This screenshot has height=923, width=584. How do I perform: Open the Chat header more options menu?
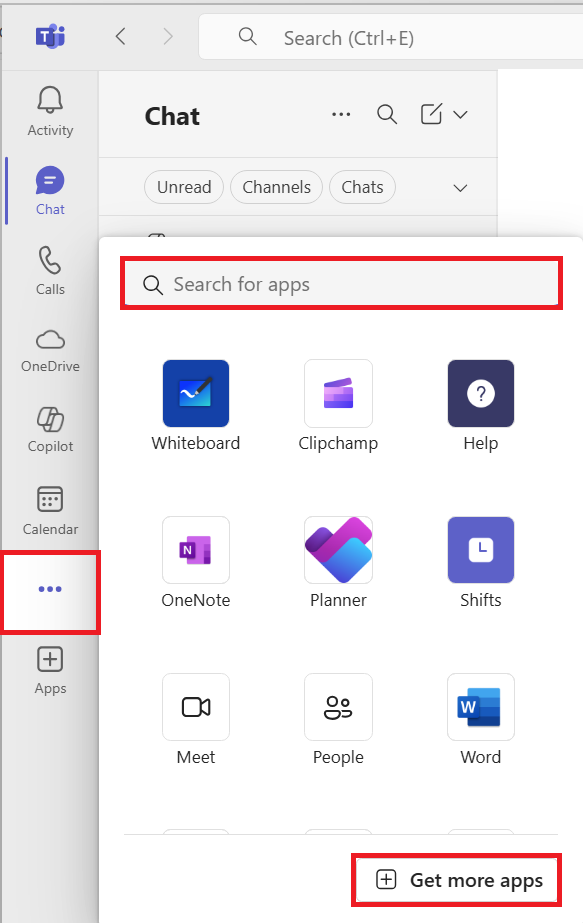click(341, 115)
